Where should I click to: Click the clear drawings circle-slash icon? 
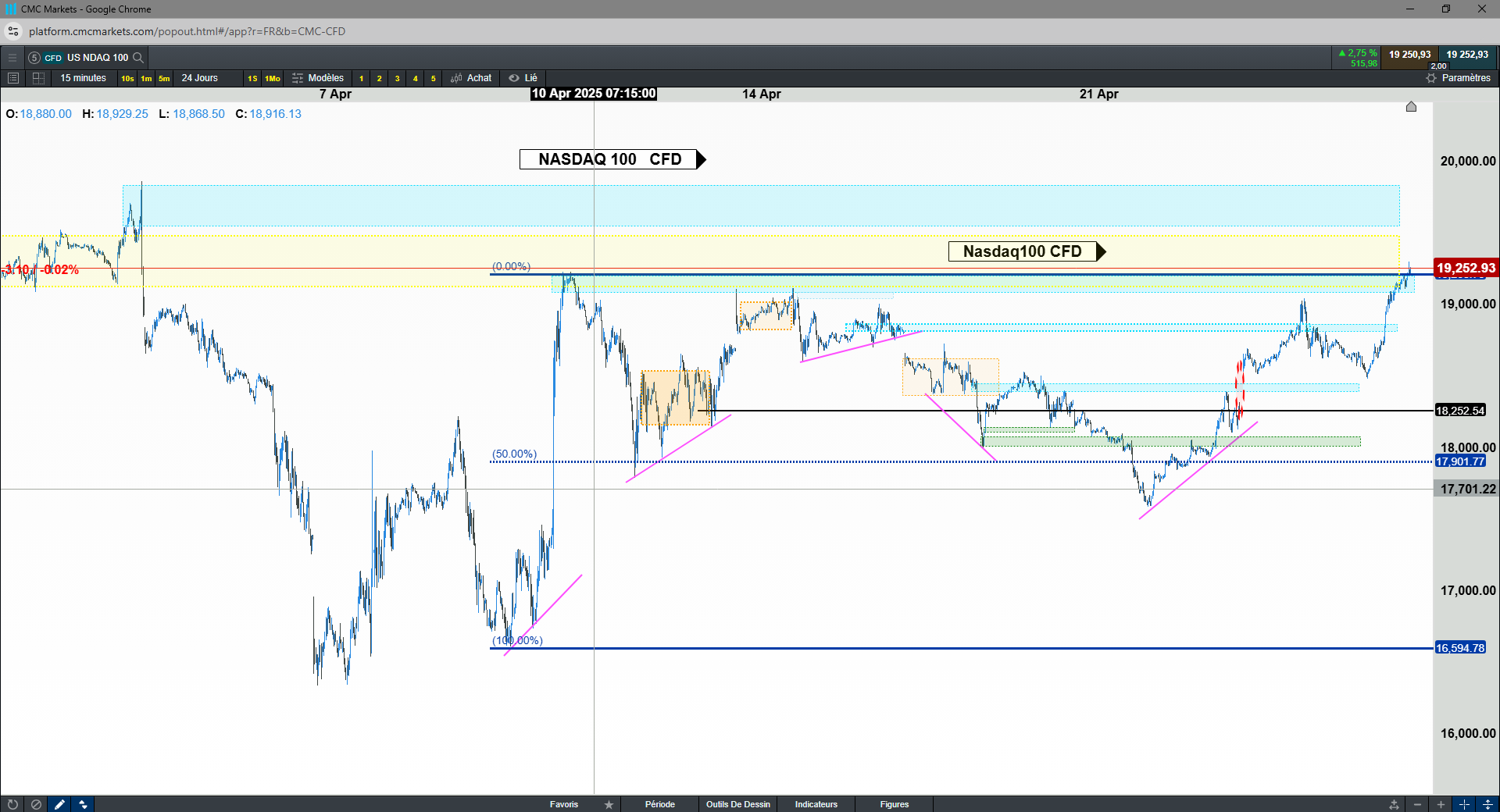point(36,804)
